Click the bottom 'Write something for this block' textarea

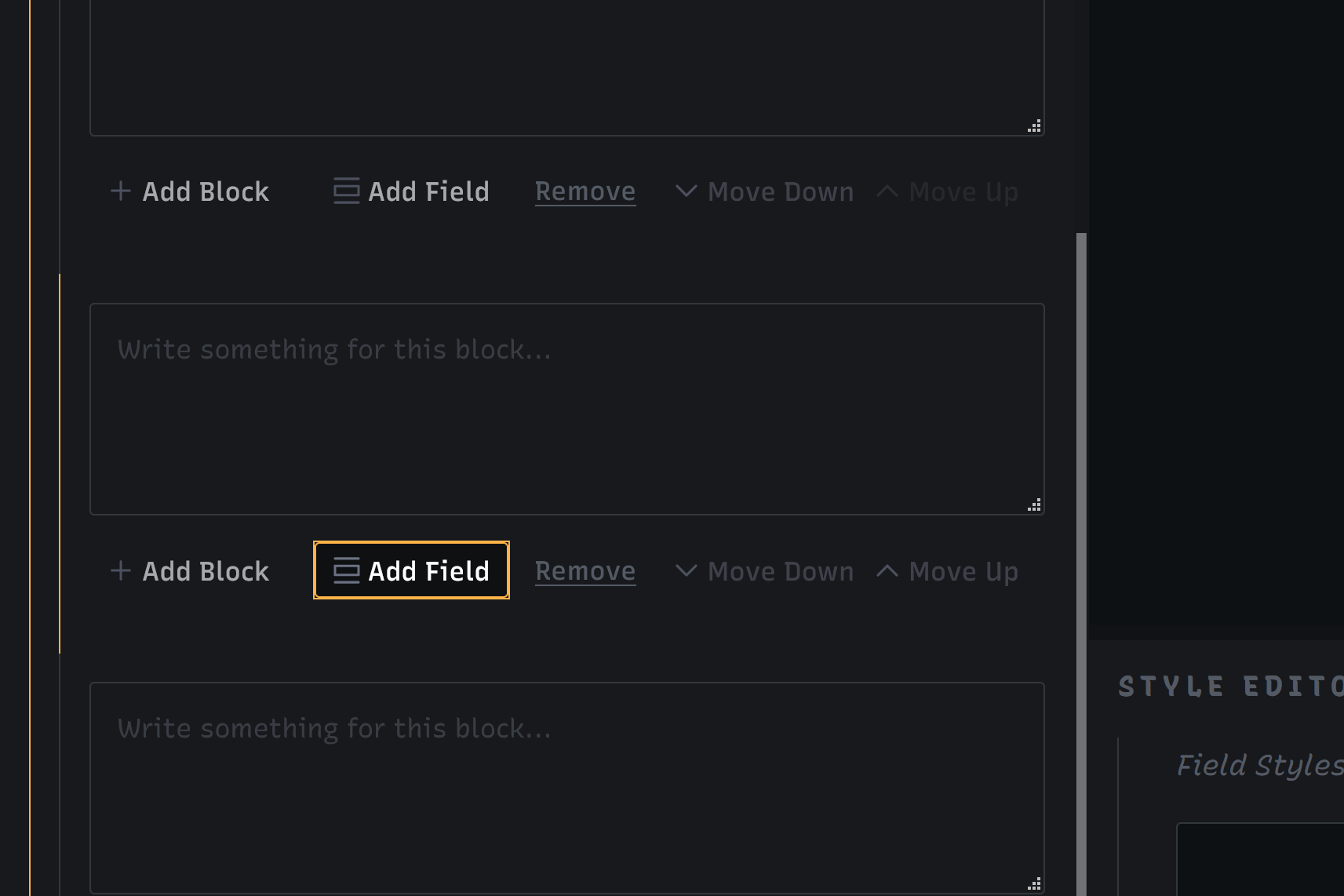[566, 788]
